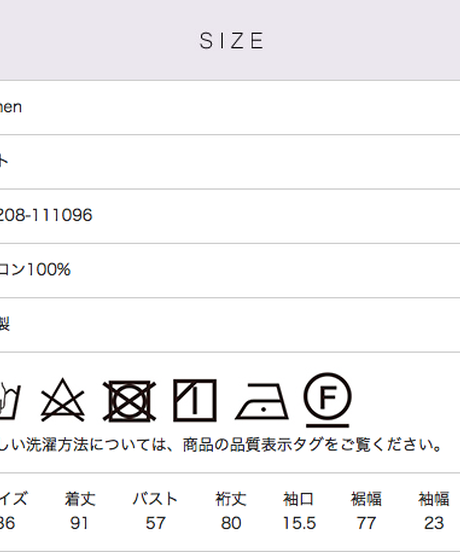This screenshot has height=552, width=460.
Task: Click the do-not-bleach triangle icon
Action: (x=63, y=400)
